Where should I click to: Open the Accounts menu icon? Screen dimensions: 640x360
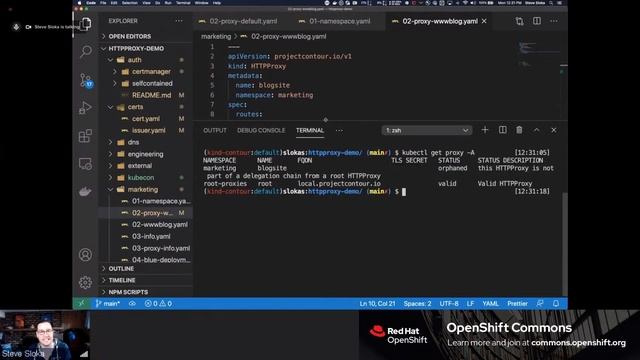tap(85, 255)
